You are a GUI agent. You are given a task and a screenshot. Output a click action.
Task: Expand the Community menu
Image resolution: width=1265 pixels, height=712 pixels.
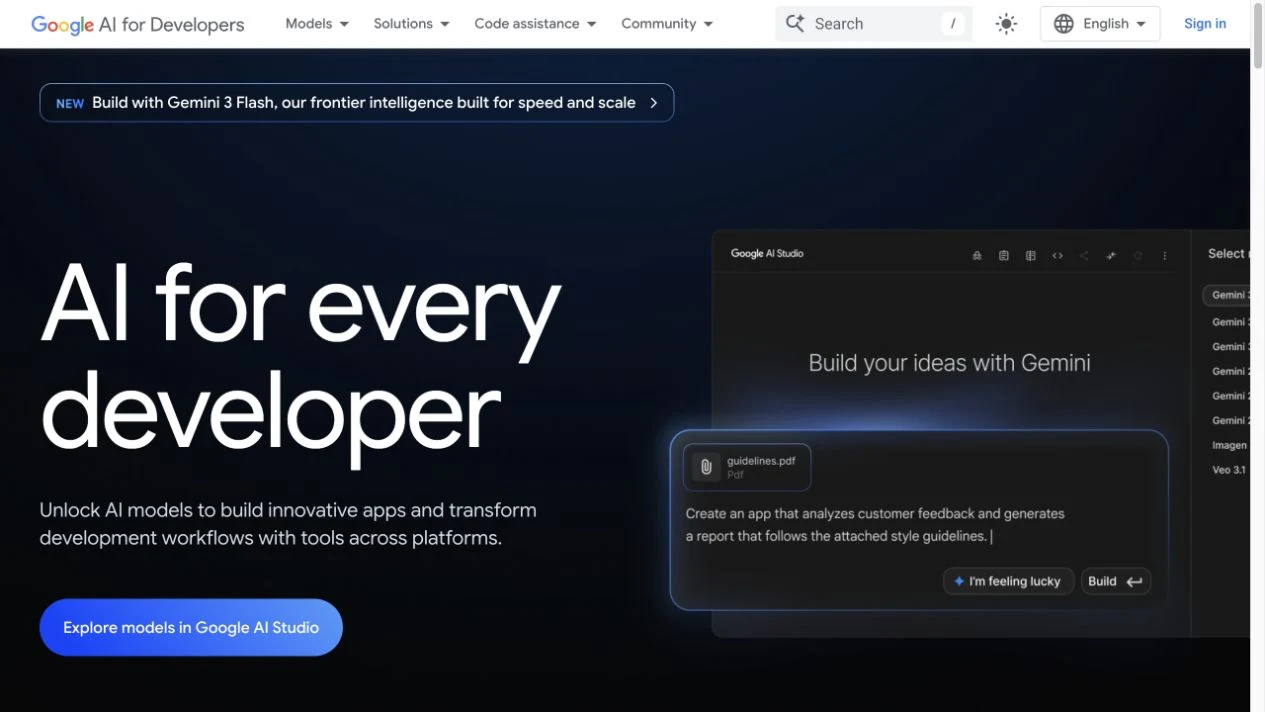point(667,23)
